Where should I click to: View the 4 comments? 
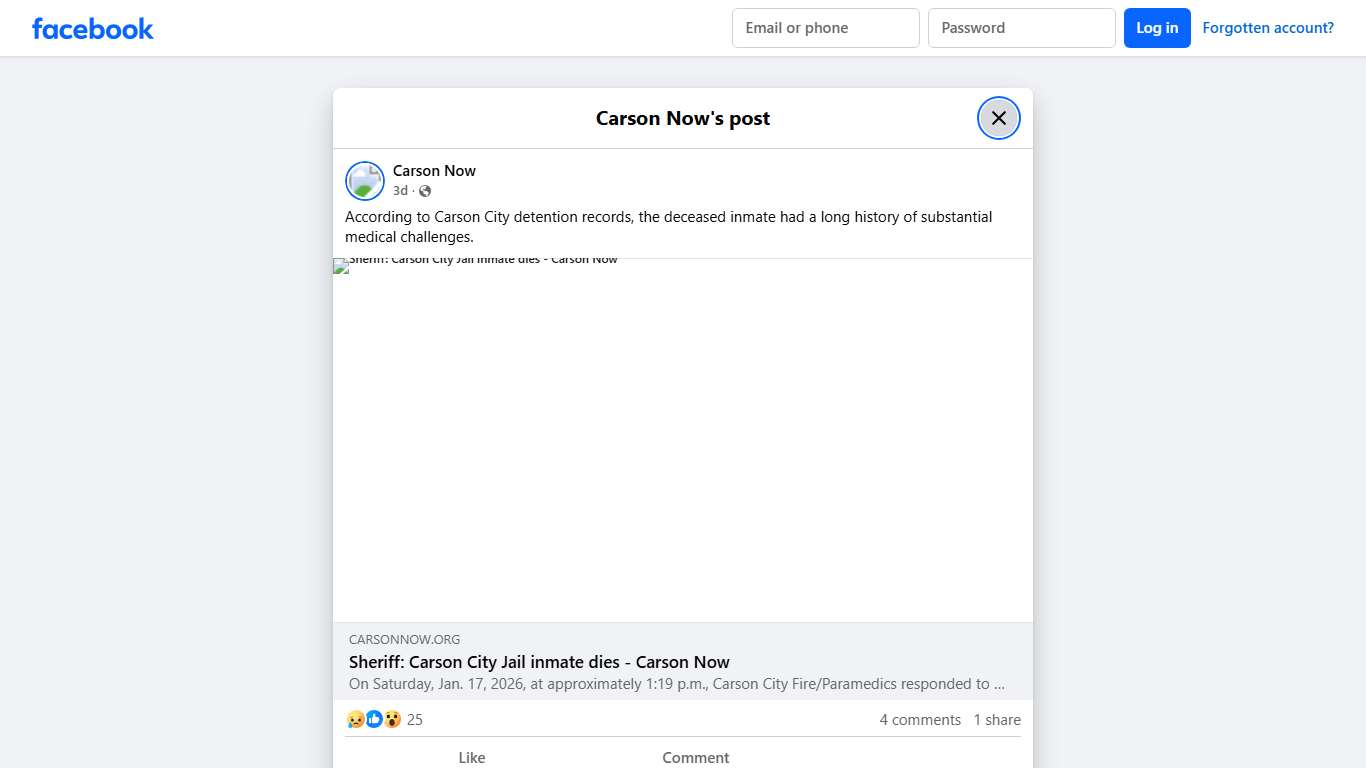point(919,719)
